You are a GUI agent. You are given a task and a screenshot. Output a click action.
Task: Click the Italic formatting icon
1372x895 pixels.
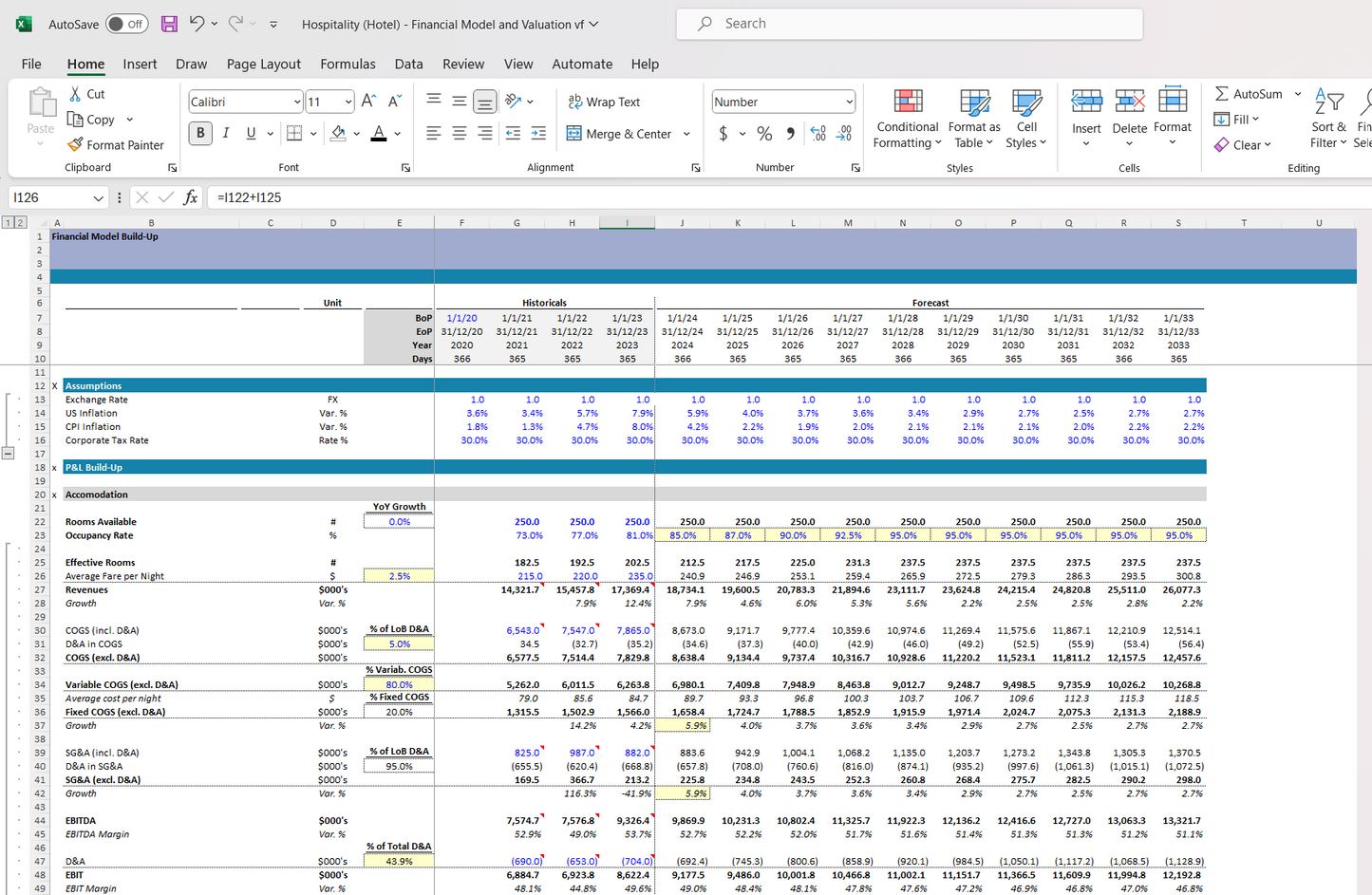226,134
